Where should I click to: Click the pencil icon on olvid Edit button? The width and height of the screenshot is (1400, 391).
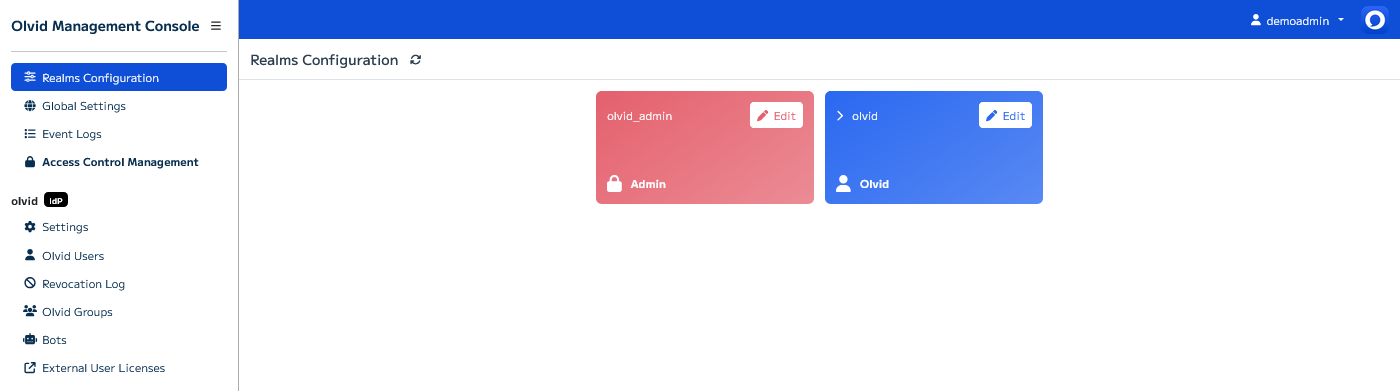point(992,116)
